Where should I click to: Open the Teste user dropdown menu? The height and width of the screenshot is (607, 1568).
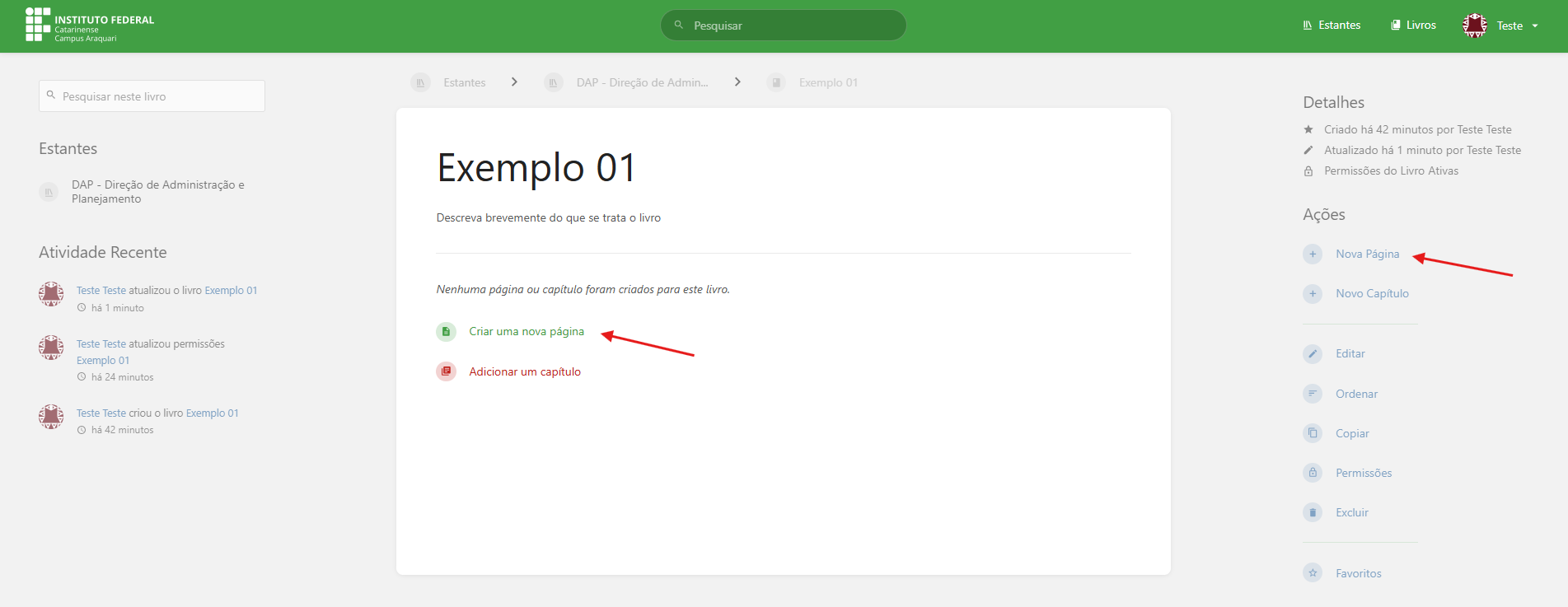pos(1501,26)
